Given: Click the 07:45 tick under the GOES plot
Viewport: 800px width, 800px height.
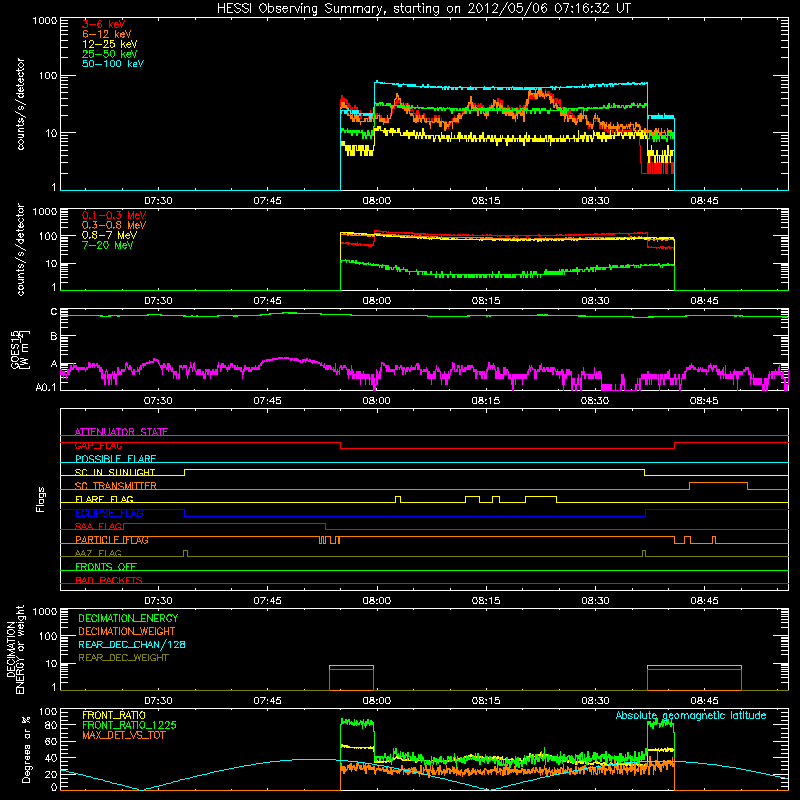Looking at the screenshot, I should click(267, 401).
